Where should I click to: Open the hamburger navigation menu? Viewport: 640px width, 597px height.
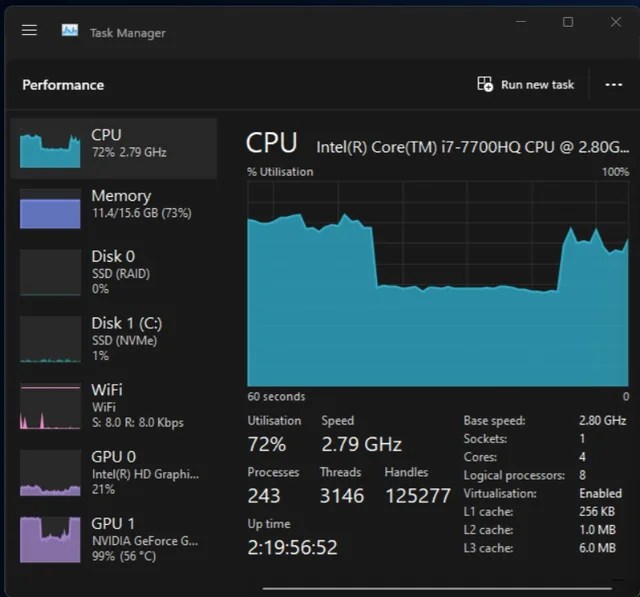[x=29, y=30]
